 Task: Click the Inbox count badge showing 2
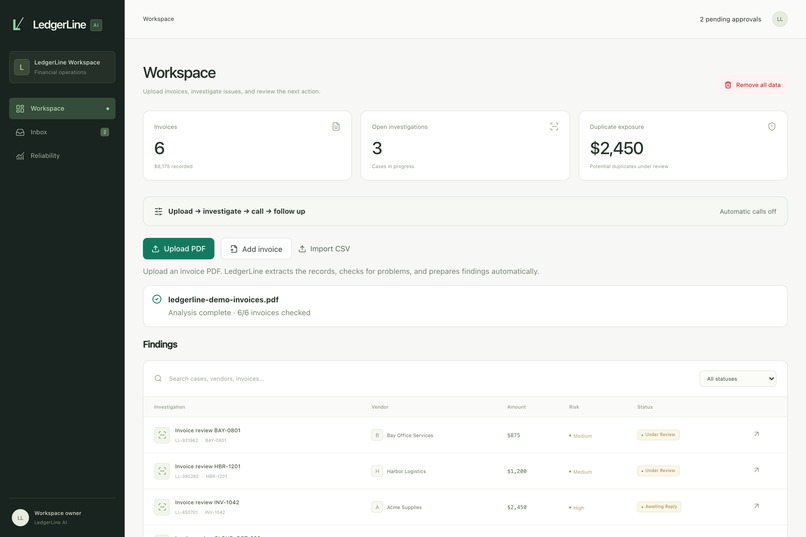(104, 132)
